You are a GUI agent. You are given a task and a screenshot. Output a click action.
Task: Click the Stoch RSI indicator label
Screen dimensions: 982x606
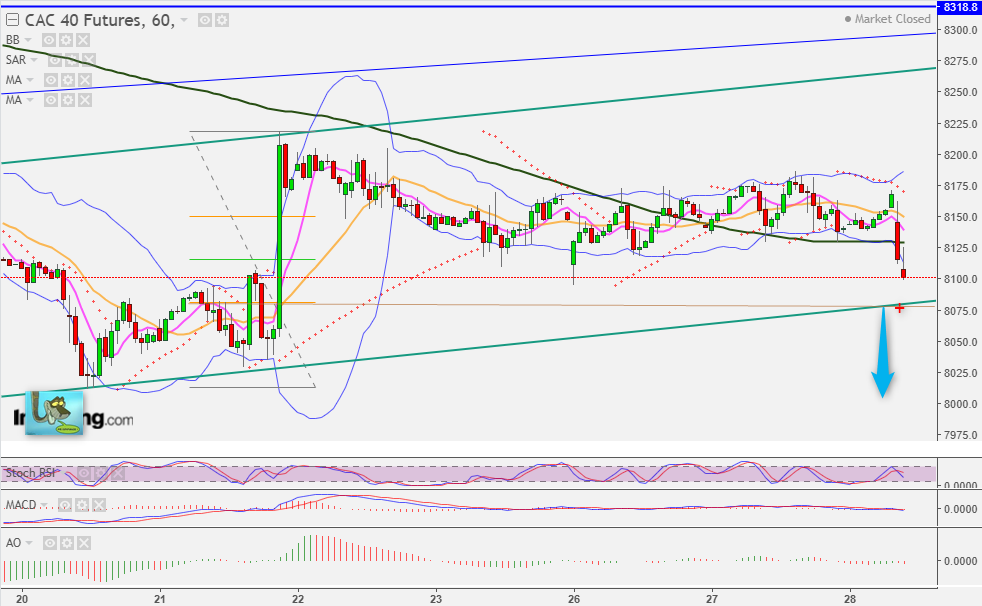pos(30,473)
